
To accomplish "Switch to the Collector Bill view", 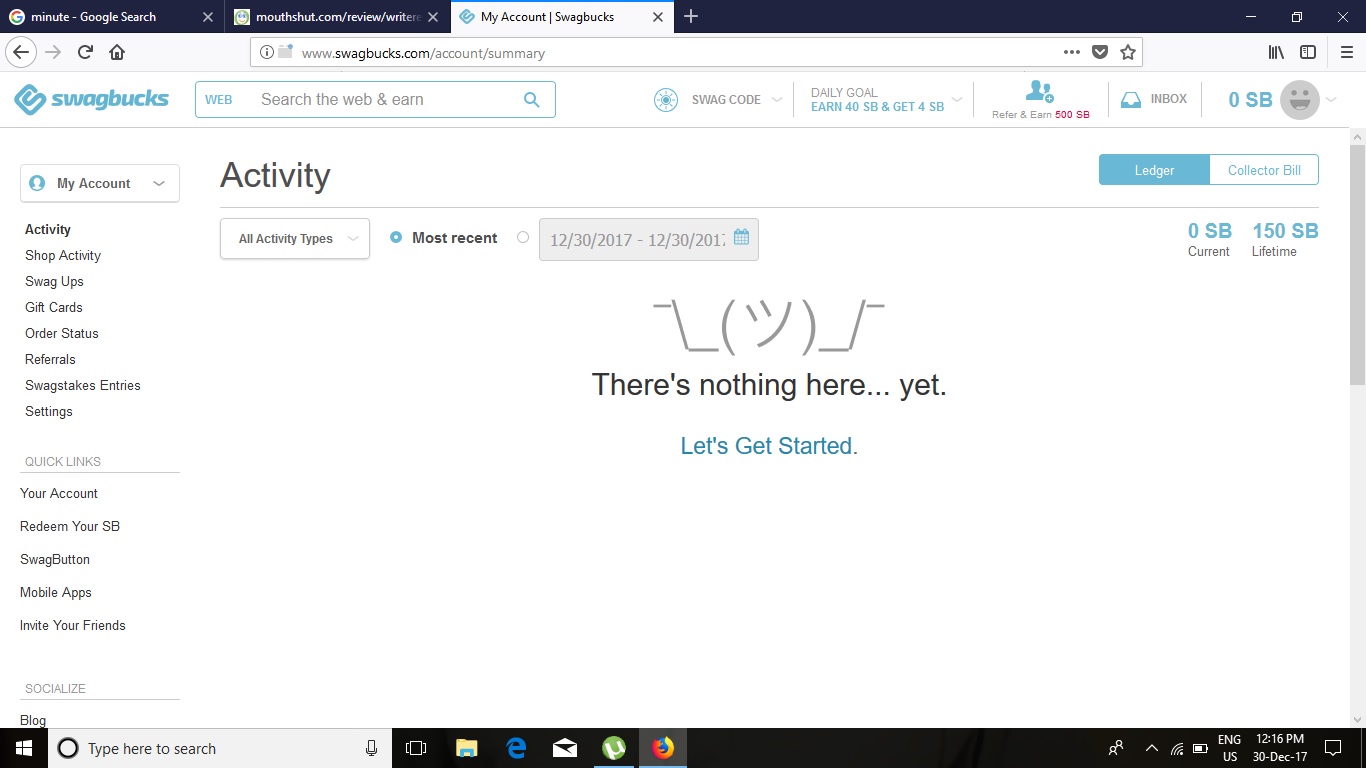I will (x=1264, y=170).
